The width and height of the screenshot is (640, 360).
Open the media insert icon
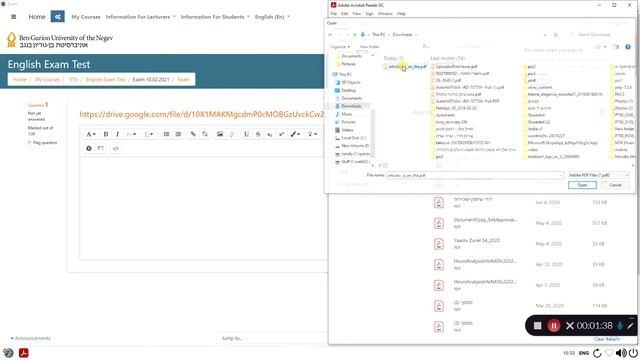pyautogui.click(x=232, y=134)
